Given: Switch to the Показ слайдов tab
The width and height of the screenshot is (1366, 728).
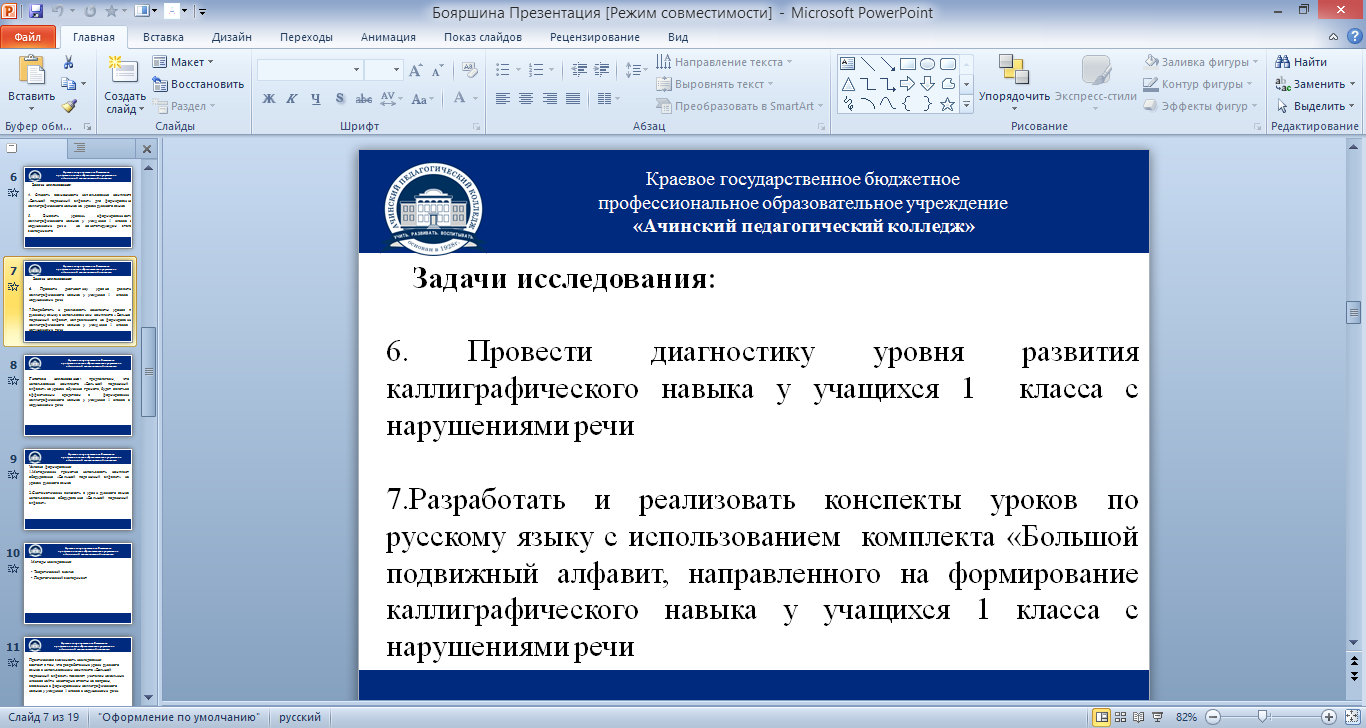Looking at the screenshot, I should (x=483, y=37).
